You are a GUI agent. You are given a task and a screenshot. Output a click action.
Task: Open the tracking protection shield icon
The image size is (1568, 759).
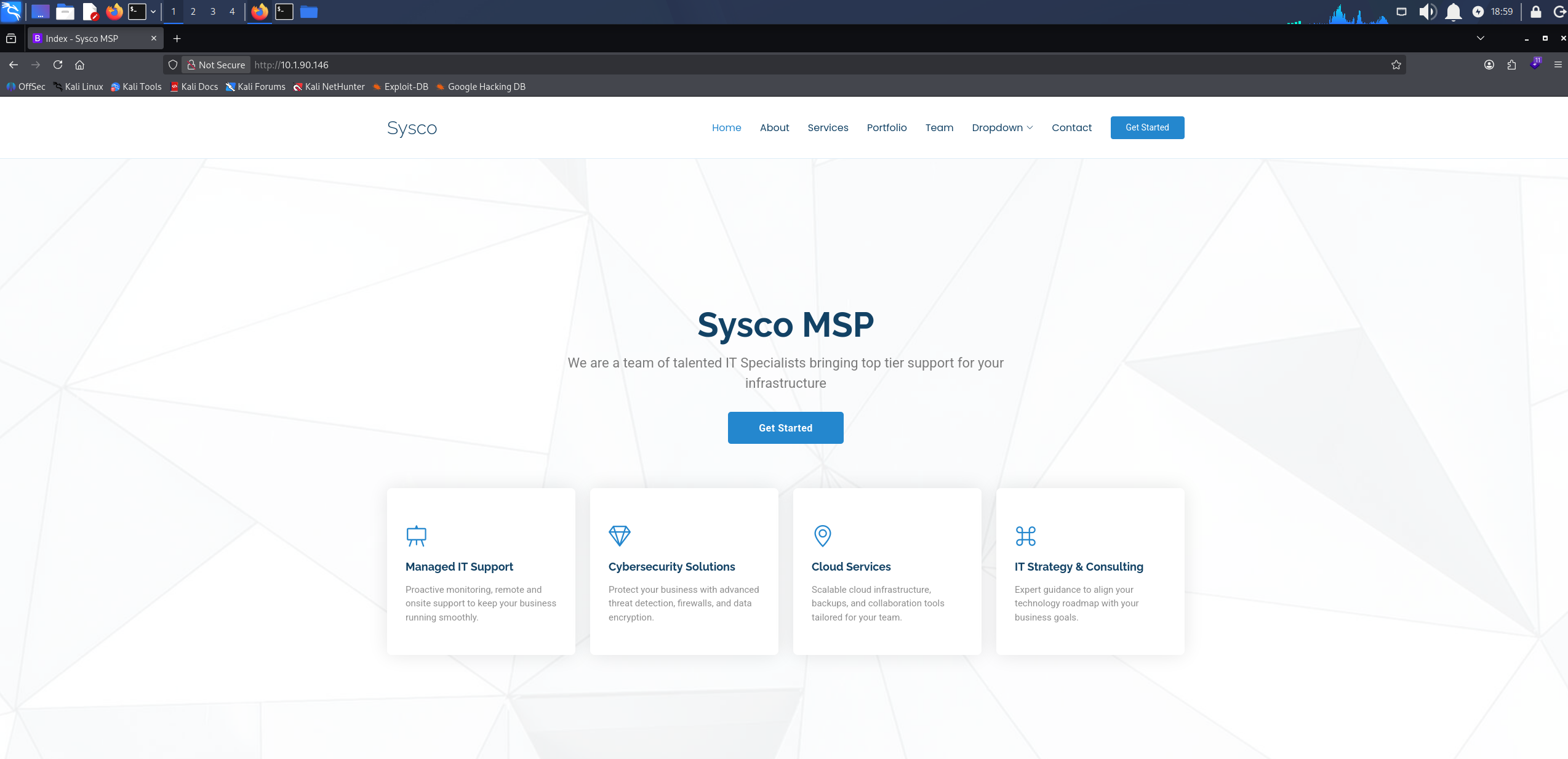tap(173, 65)
